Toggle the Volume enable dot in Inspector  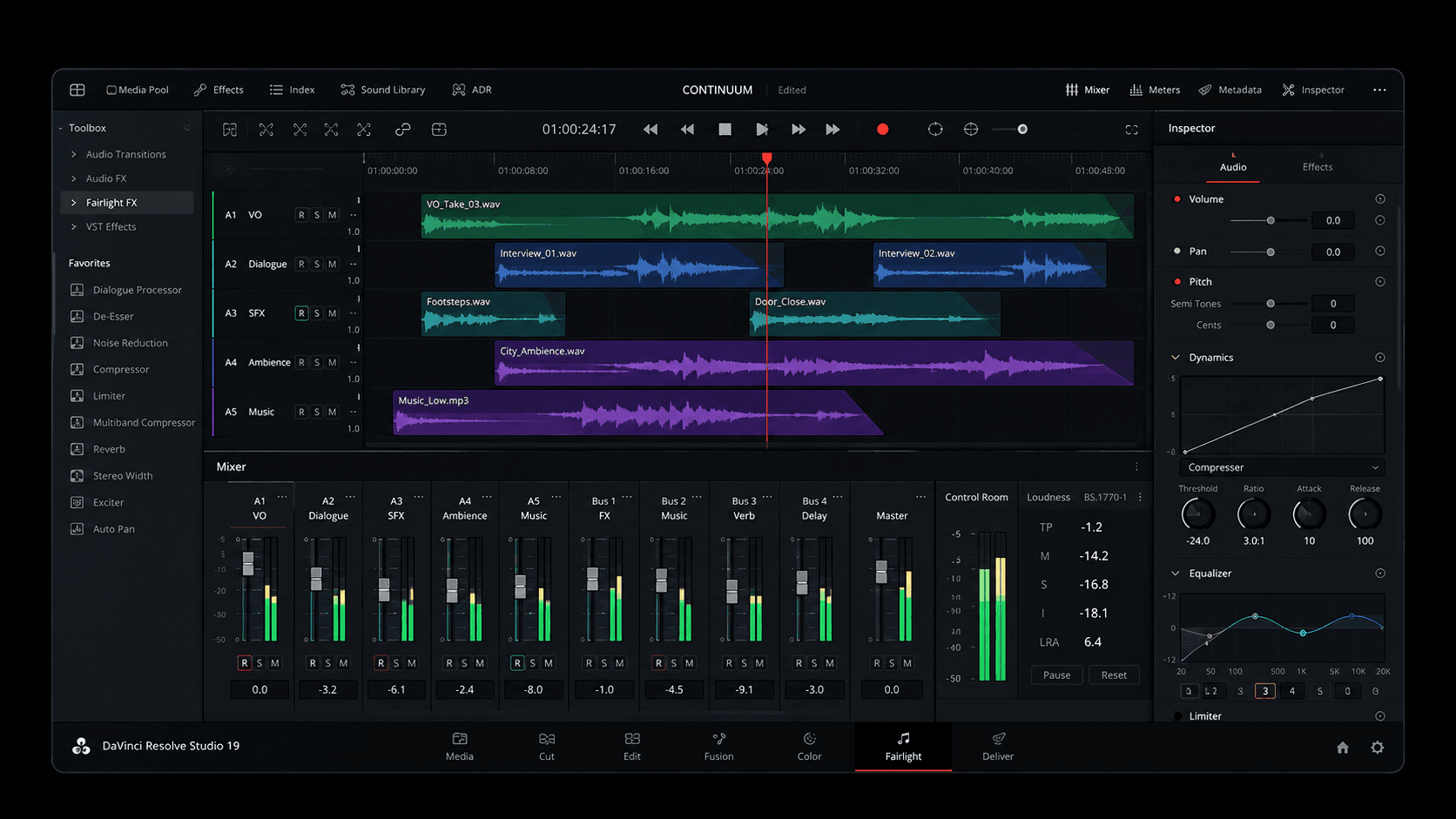[1177, 199]
